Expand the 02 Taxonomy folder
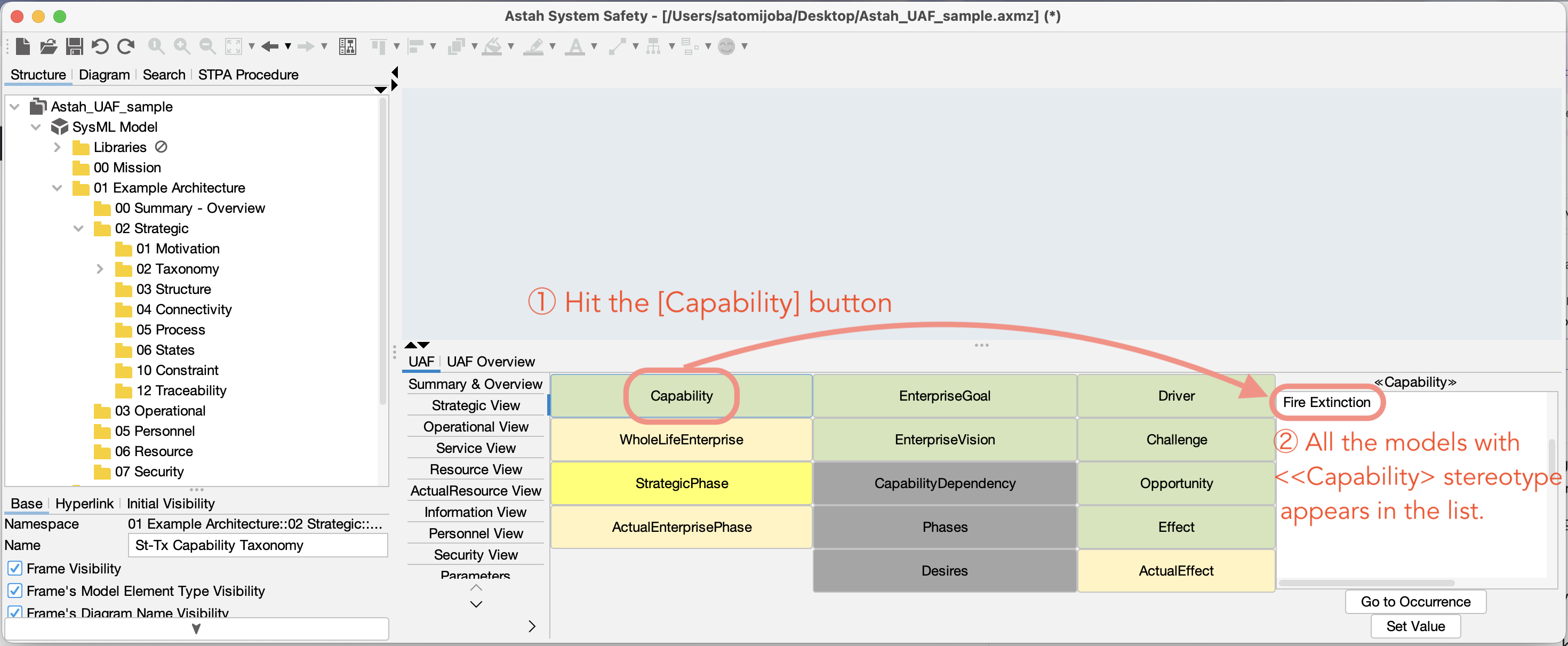The height and width of the screenshot is (646, 1568). click(x=100, y=268)
